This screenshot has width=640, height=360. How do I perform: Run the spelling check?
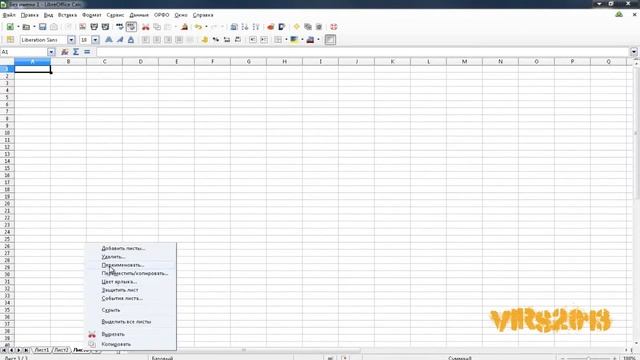(x=120, y=27)
